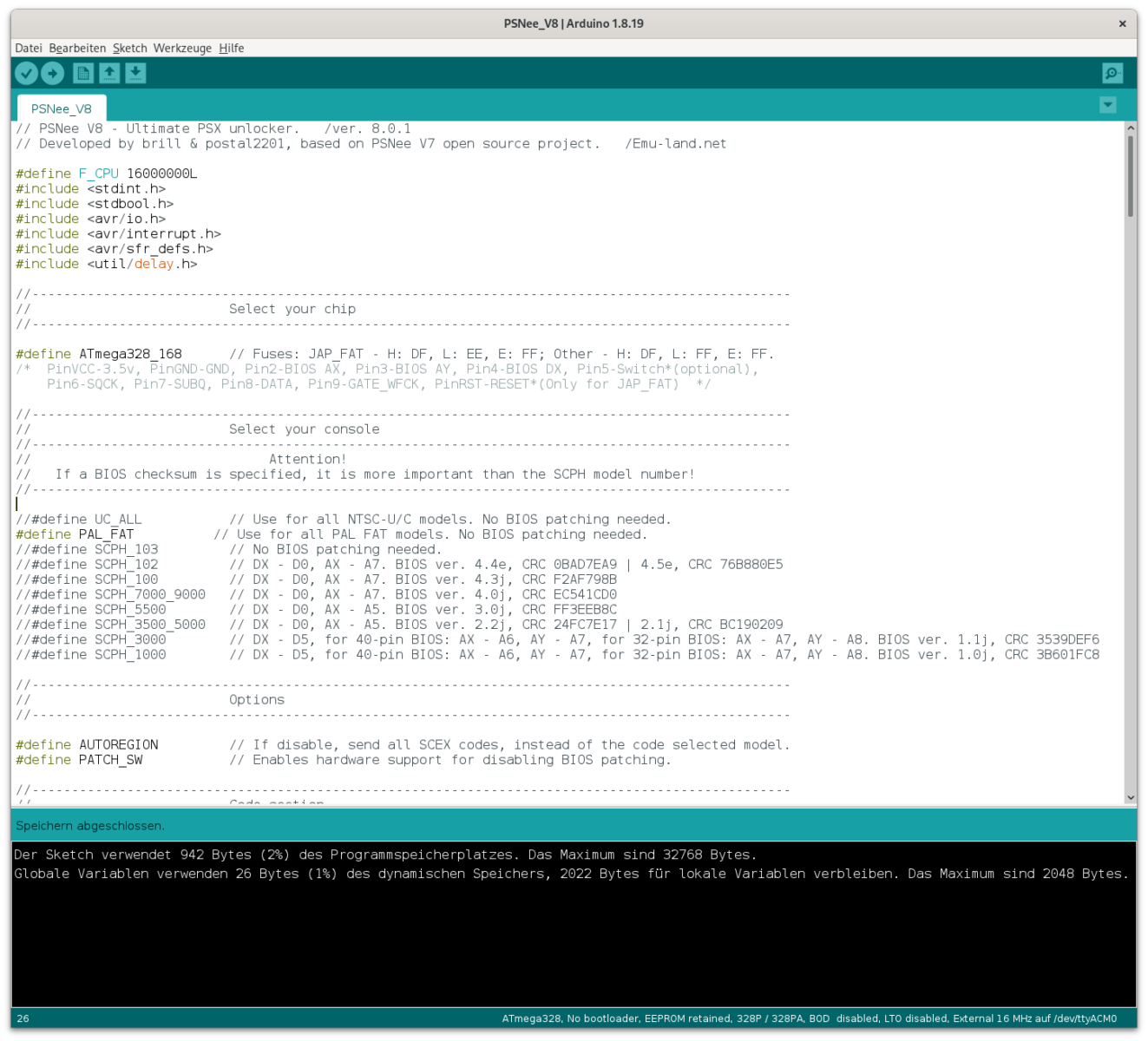
Task: Click the '#include <stdint.h>' line
Action: (x=90, y=189)
